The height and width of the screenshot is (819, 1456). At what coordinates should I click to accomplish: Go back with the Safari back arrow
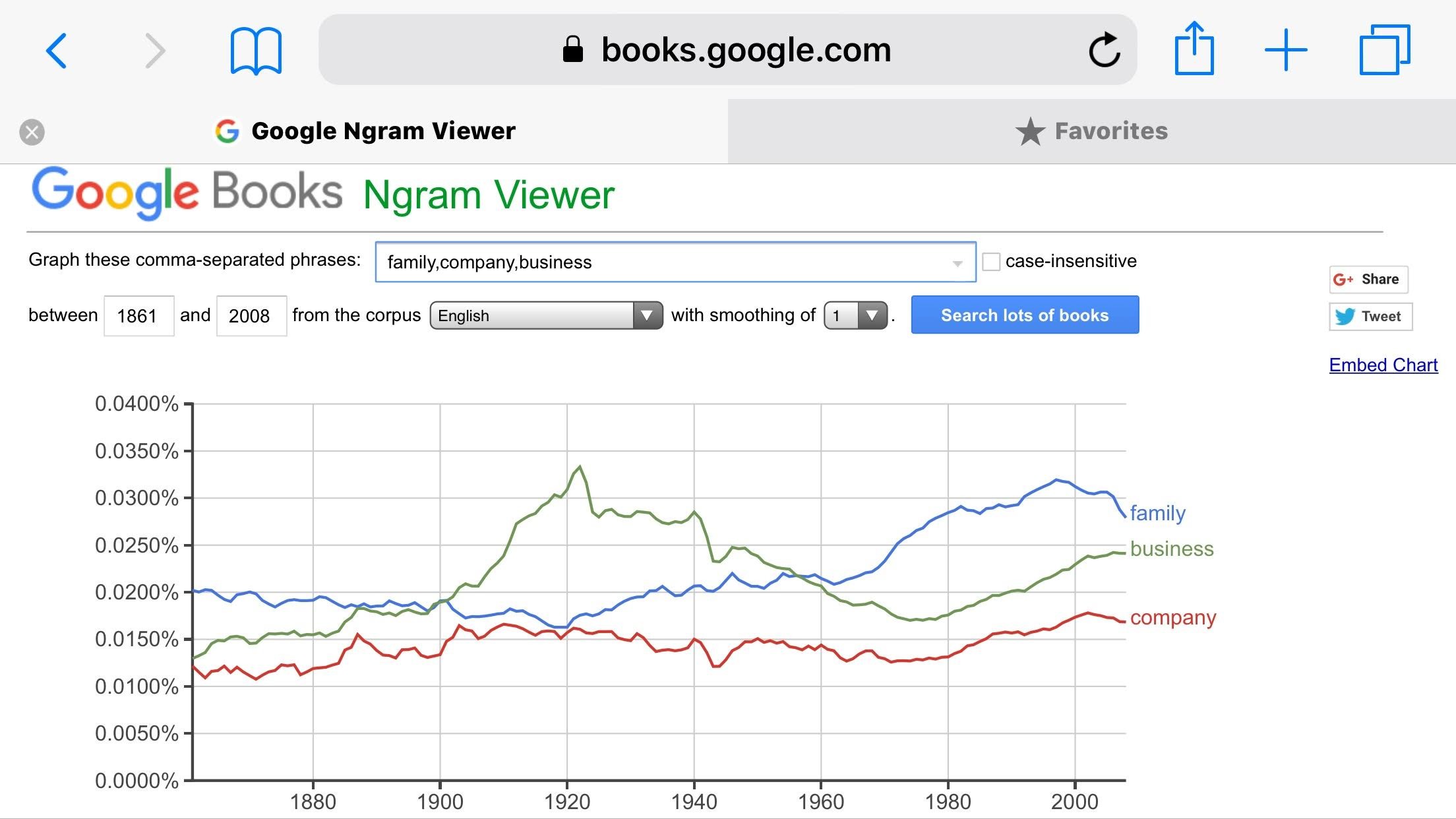click(x=57, y=51)
